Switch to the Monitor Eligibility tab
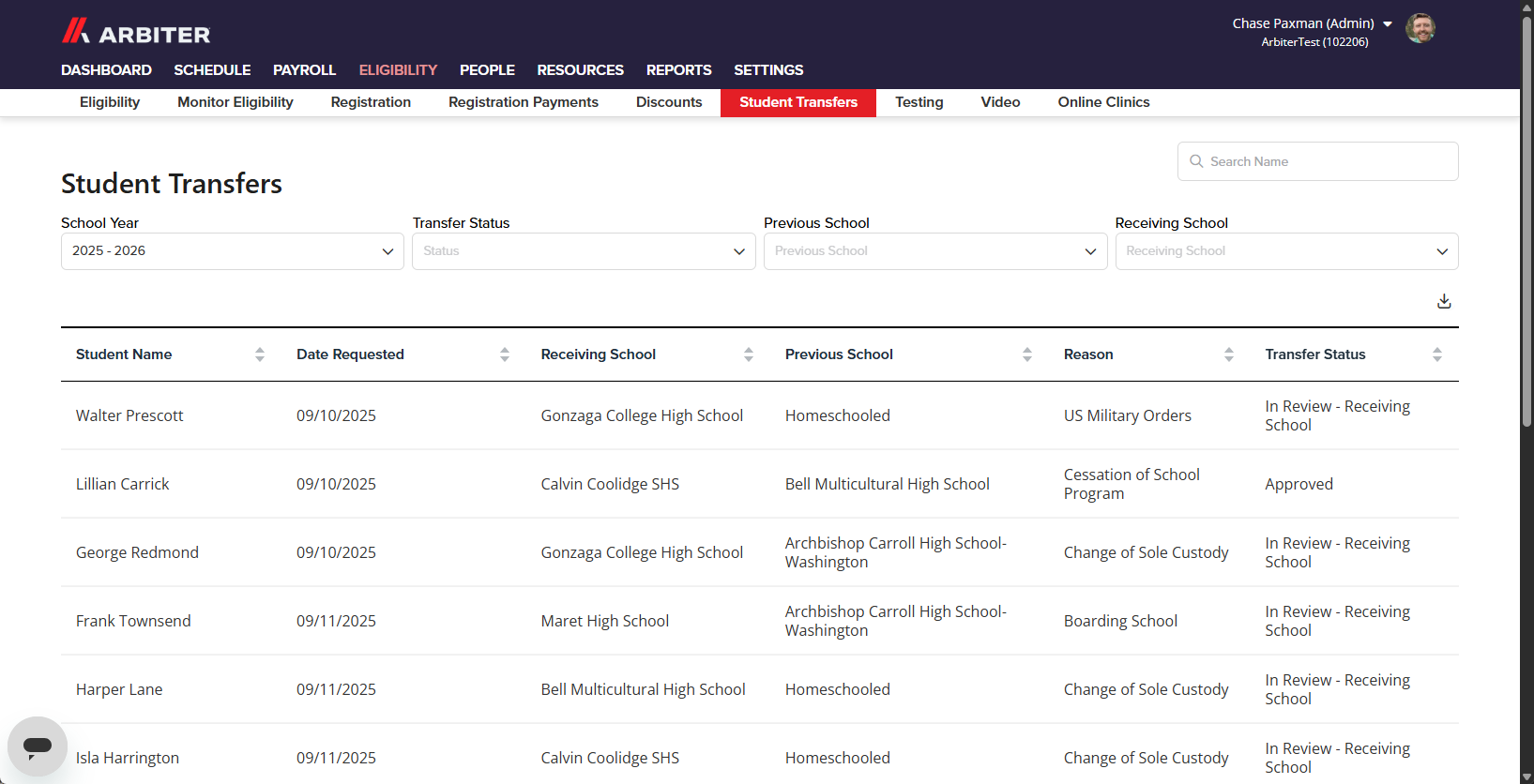 (235, 102)
